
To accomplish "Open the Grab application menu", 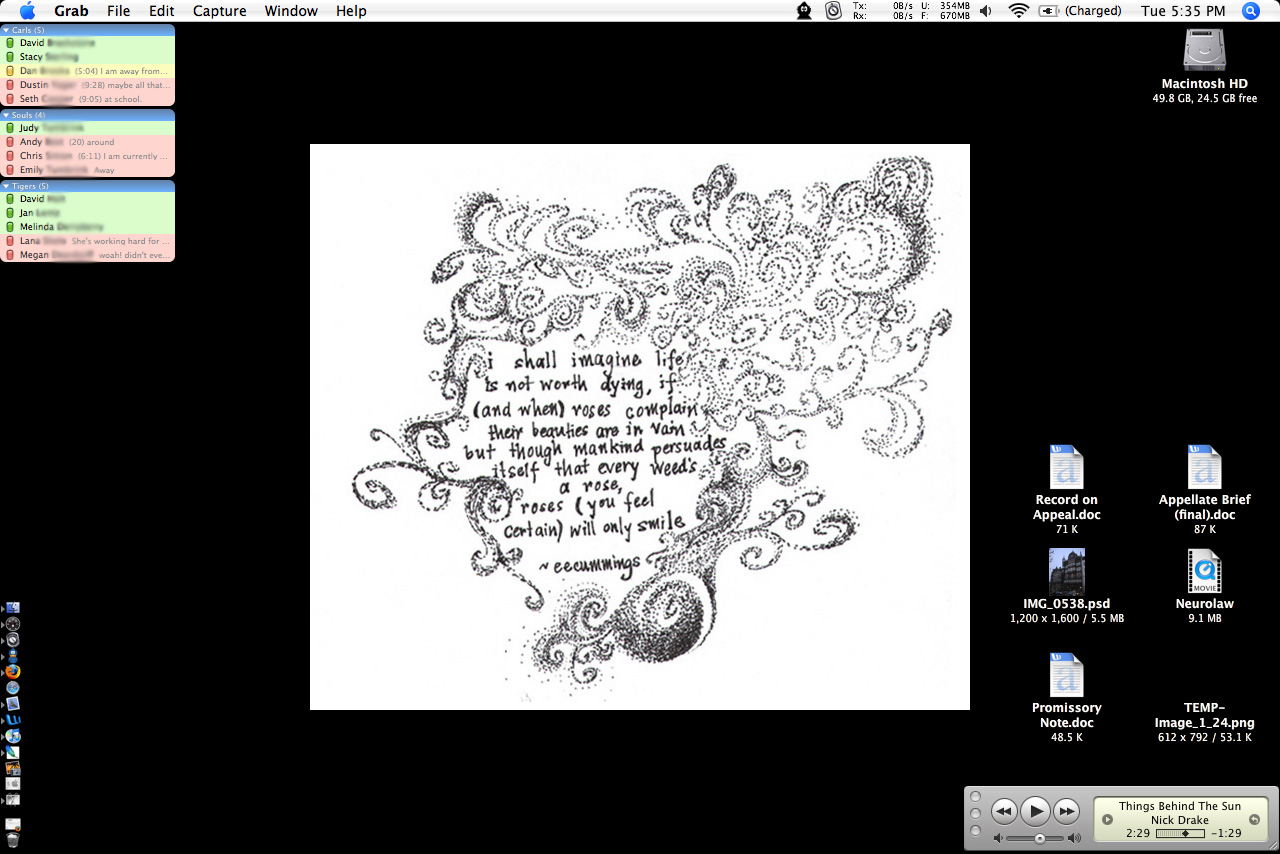I will pos(71,11).
